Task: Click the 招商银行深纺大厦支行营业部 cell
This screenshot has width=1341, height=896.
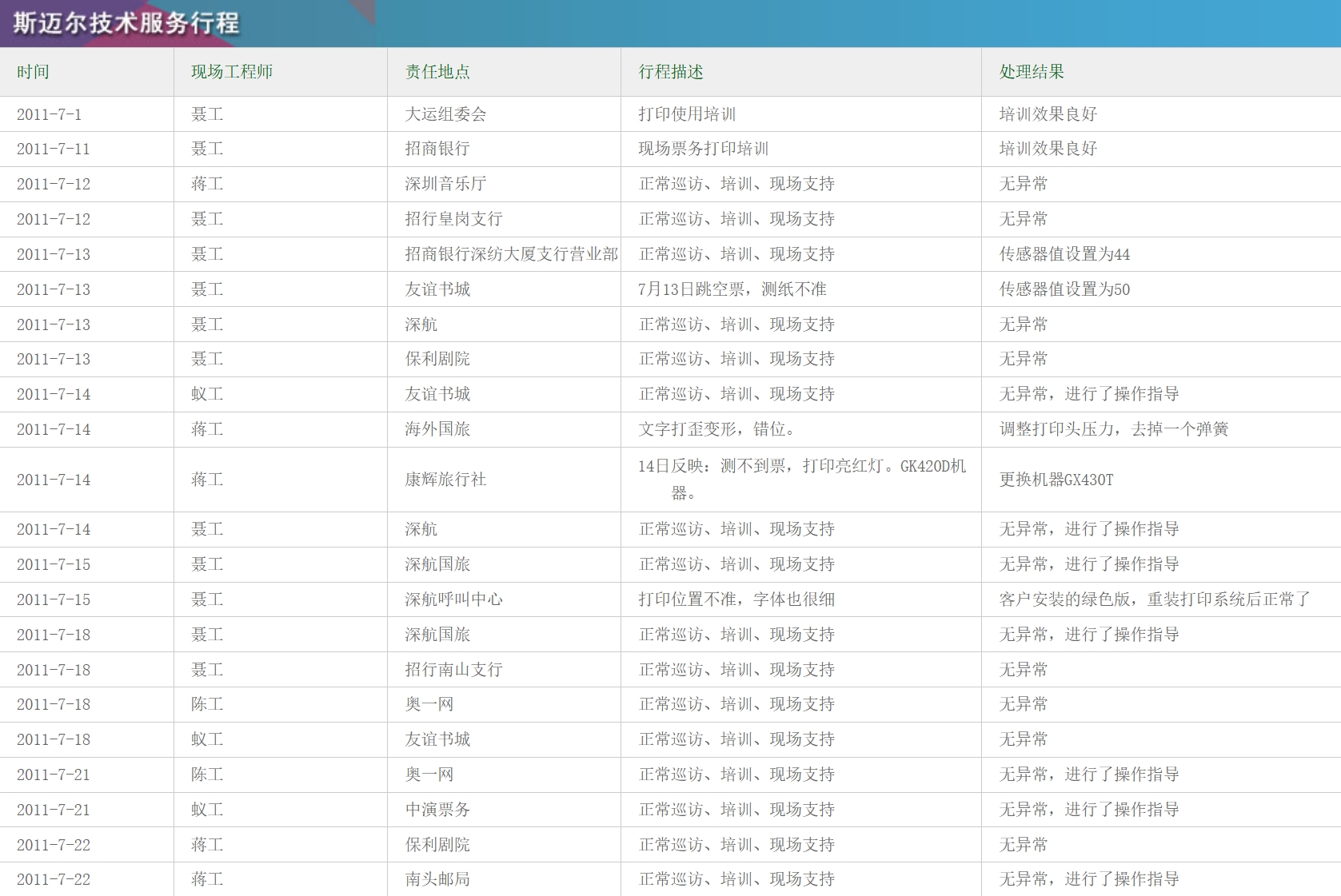Action: 511,254
